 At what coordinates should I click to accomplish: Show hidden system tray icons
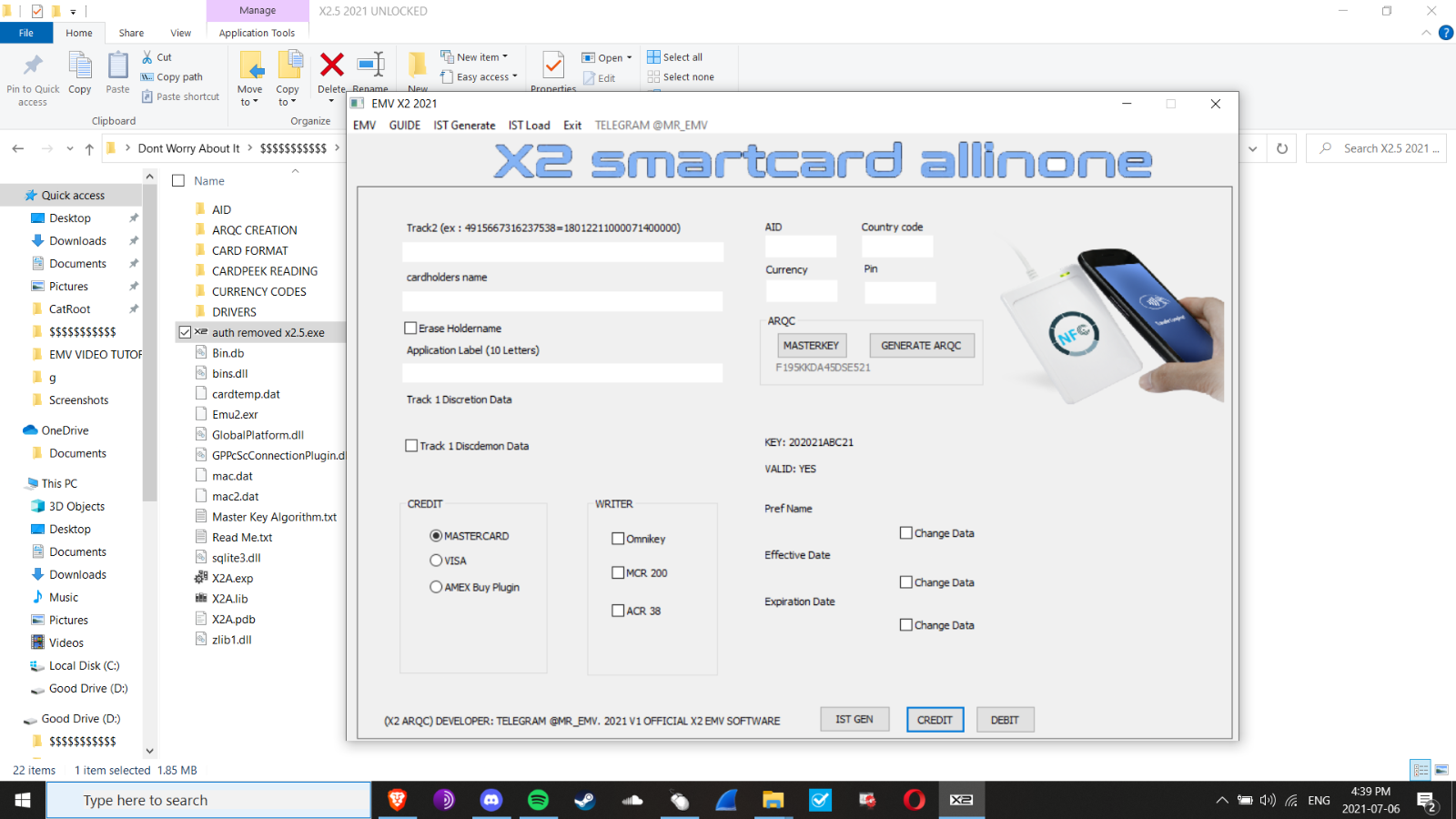tap(1221, 801)
